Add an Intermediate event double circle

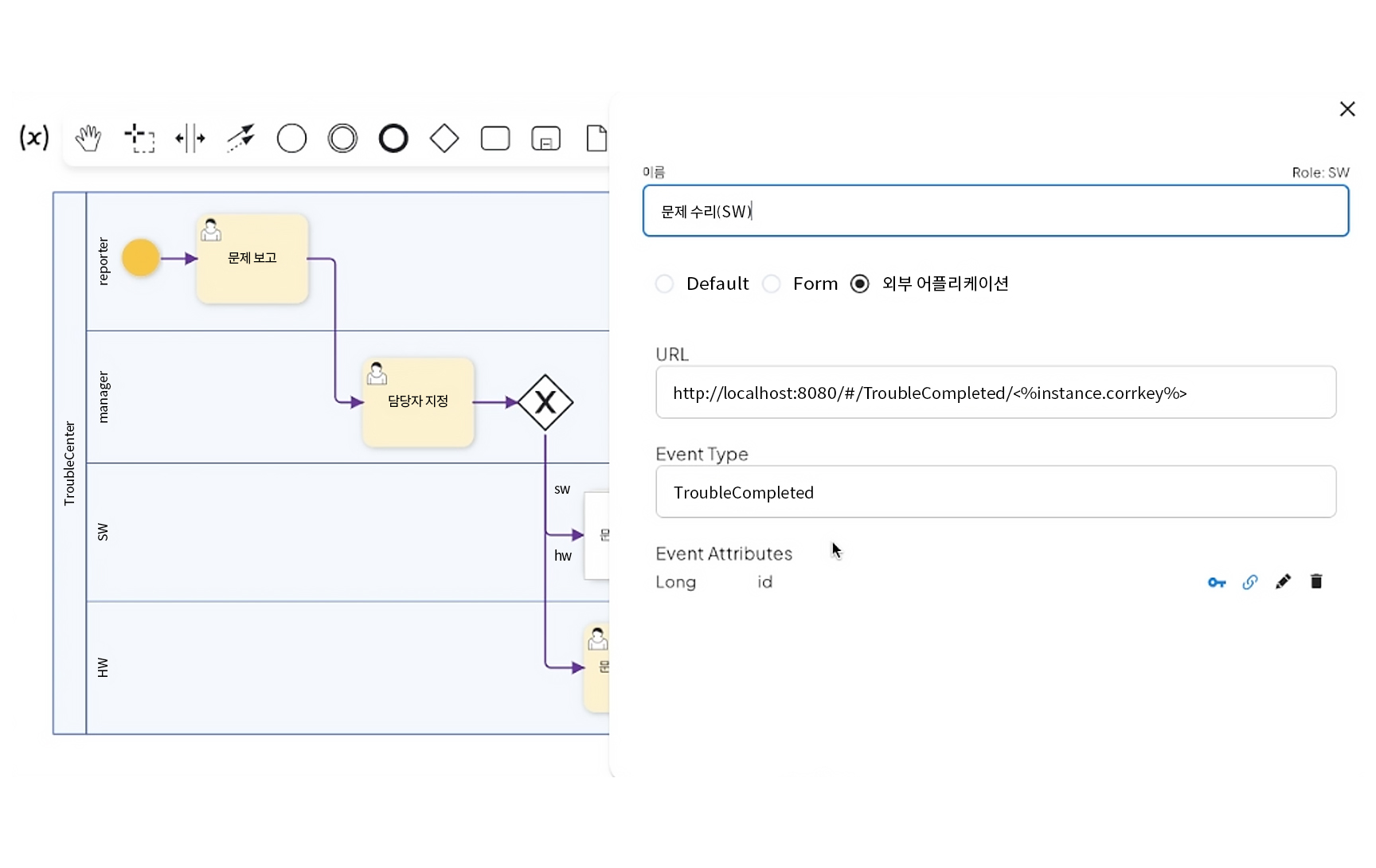(x=342, y=139)
